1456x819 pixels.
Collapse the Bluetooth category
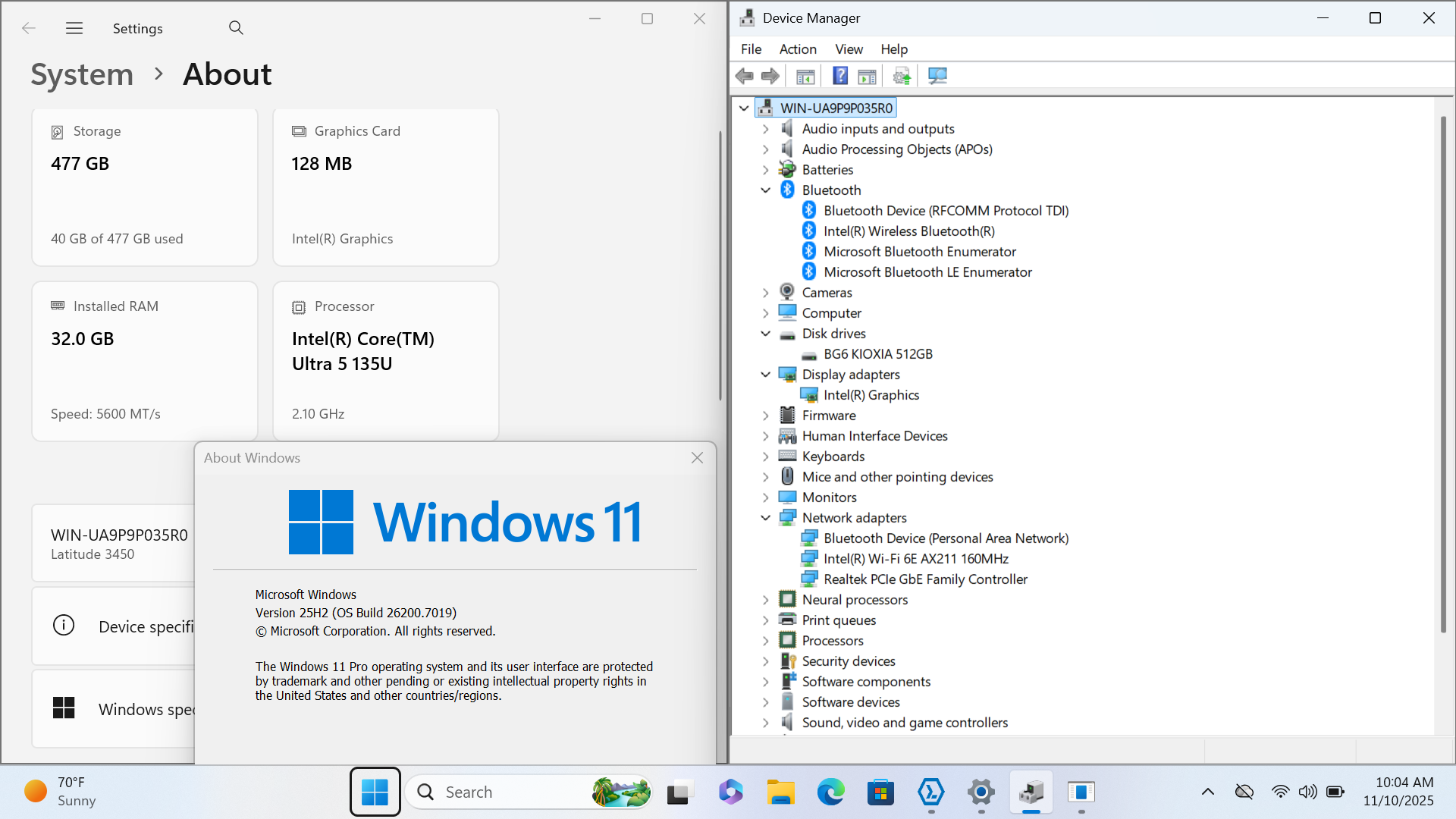click(x=765, y=190)
